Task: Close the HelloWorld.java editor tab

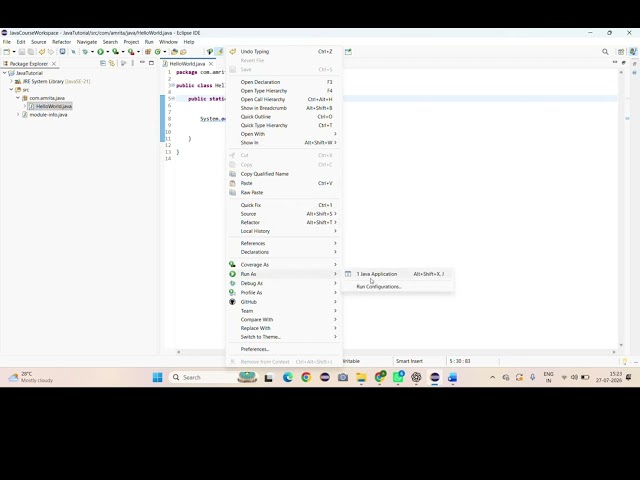Action: pyautogui.click(x=211, y=64)
